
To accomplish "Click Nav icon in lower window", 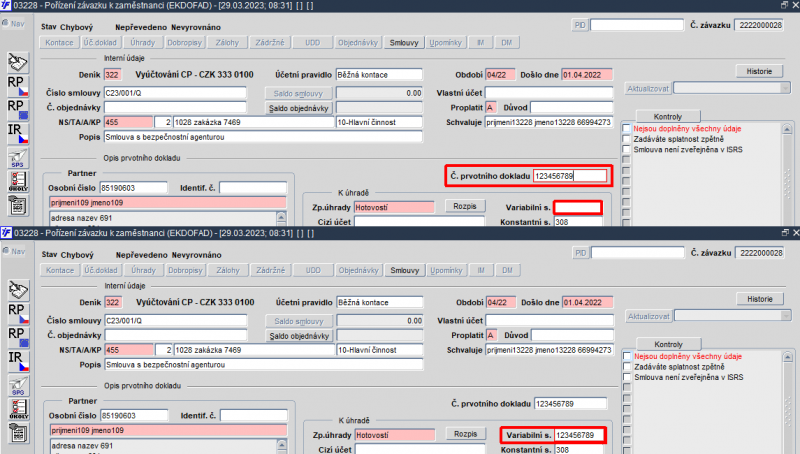I will pos(13,251).
